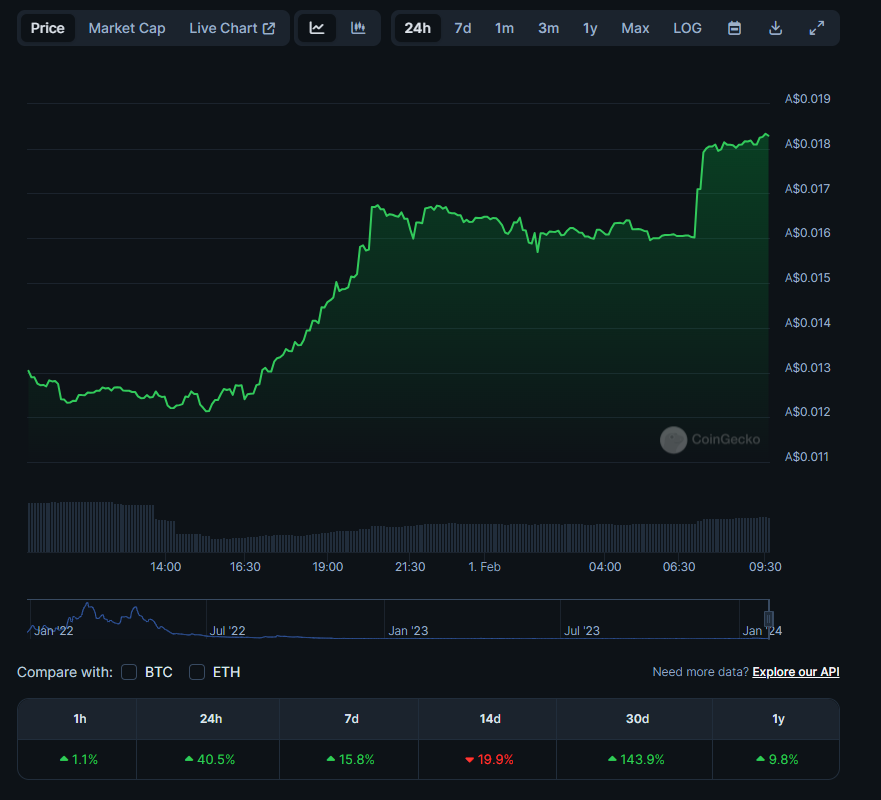
Task: Click the A$0.018 axis label
Action: click(807, 144)
